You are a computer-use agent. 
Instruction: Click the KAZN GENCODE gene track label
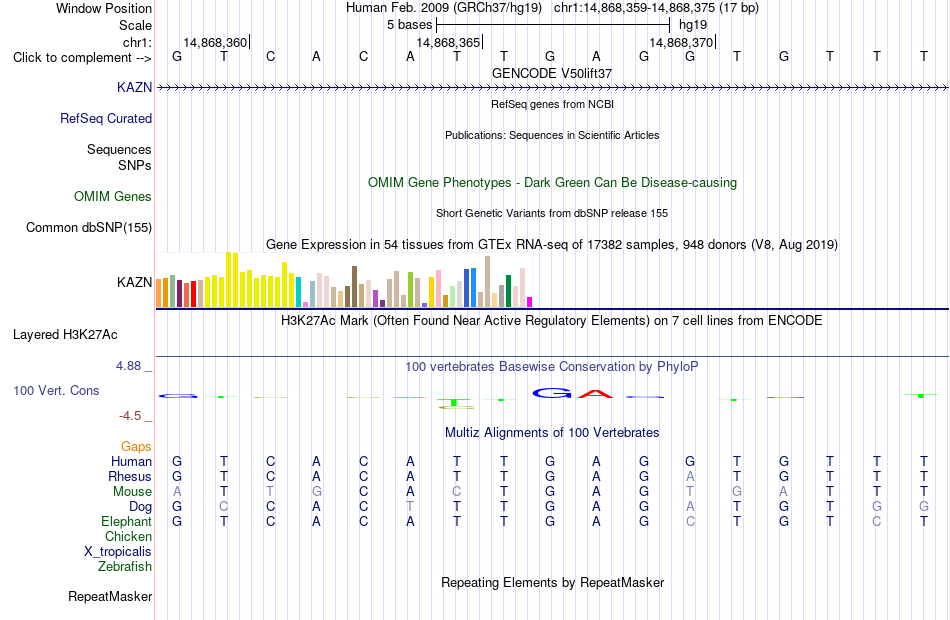(x=135, y=87)
